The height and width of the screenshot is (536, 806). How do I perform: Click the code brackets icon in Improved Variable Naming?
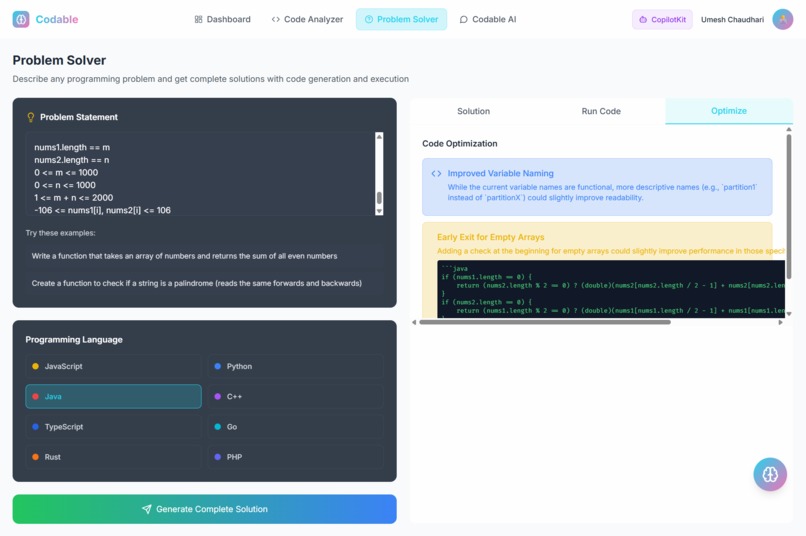(436, 174)
